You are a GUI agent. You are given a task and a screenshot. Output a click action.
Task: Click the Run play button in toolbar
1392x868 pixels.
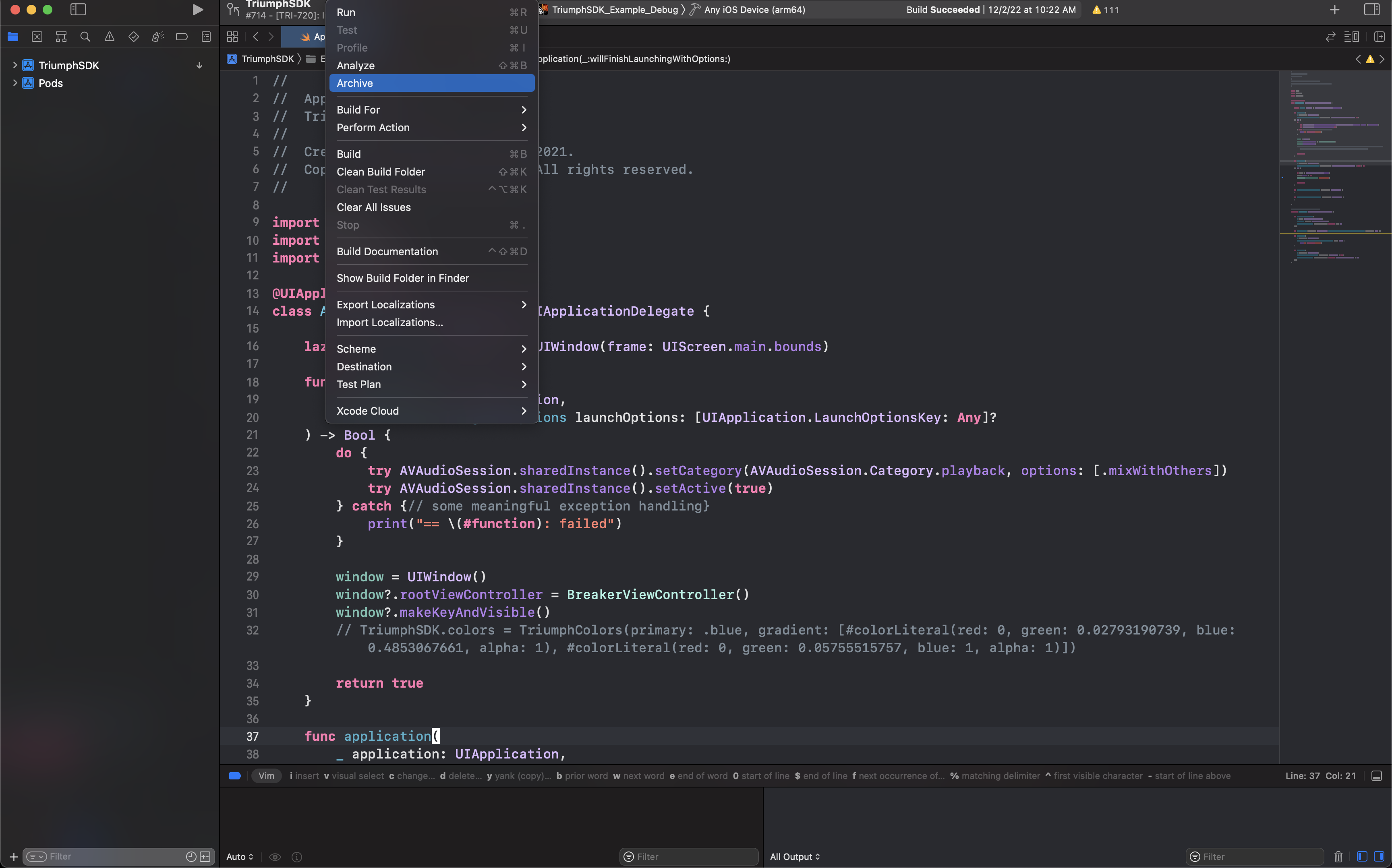[197, 10]
